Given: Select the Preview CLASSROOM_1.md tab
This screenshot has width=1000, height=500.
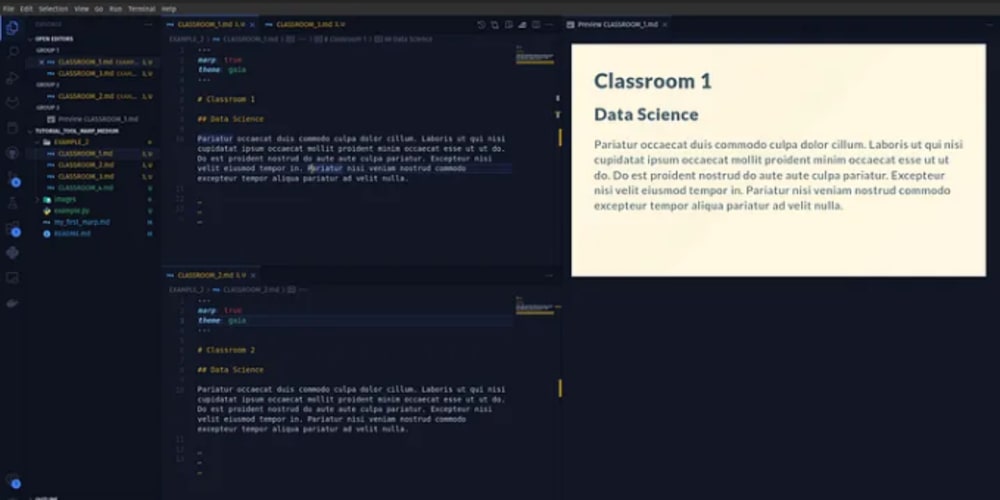Looking at the screenshot, I should pyautogui.click(x=617, y=25).
